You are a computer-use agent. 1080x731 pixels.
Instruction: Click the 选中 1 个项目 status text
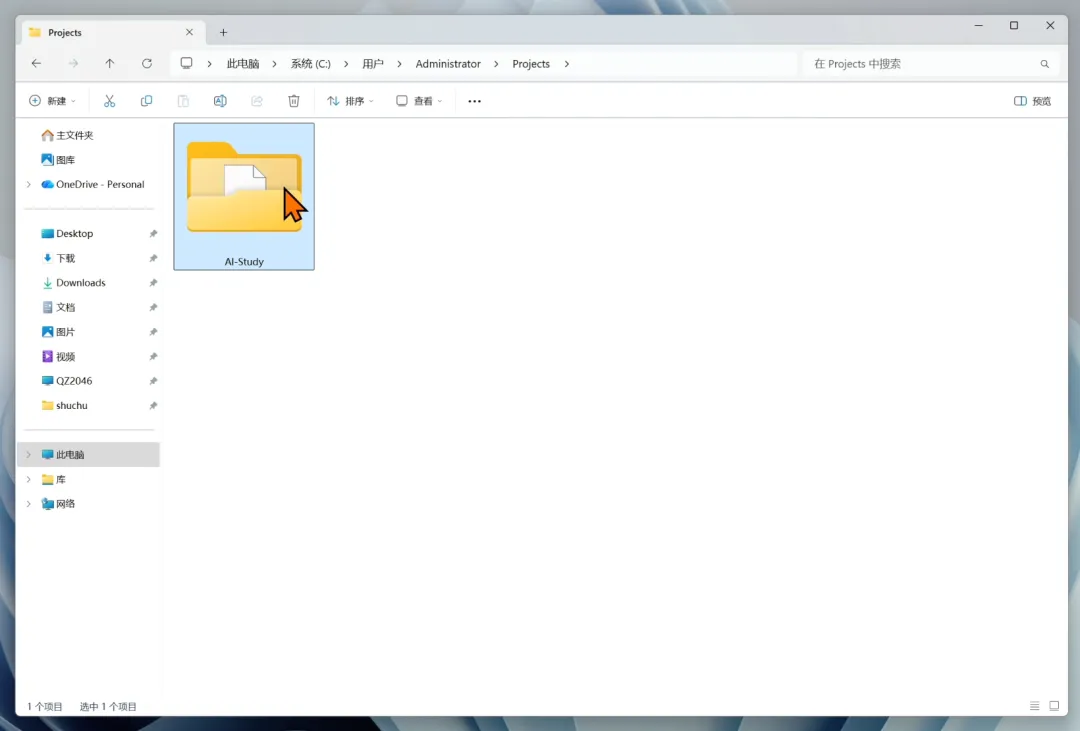click(x=108, y=706)
